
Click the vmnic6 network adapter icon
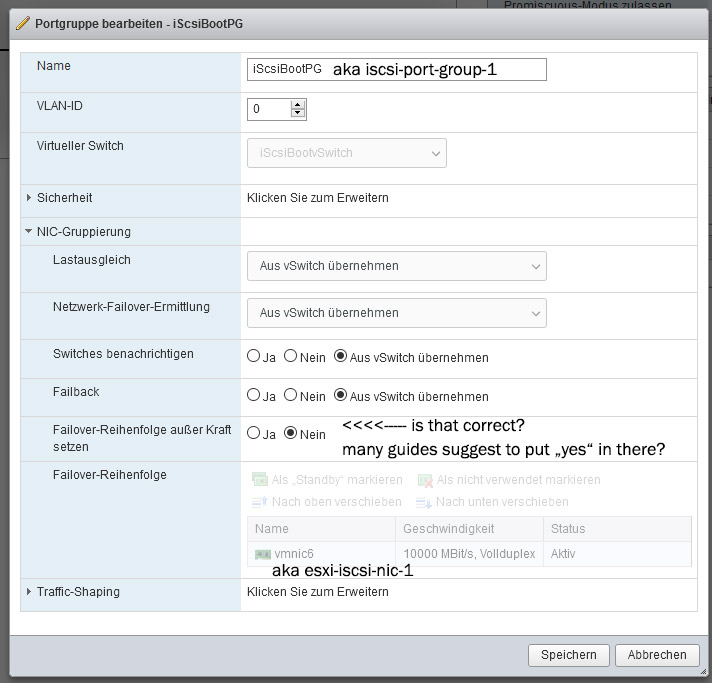[262, 554]
